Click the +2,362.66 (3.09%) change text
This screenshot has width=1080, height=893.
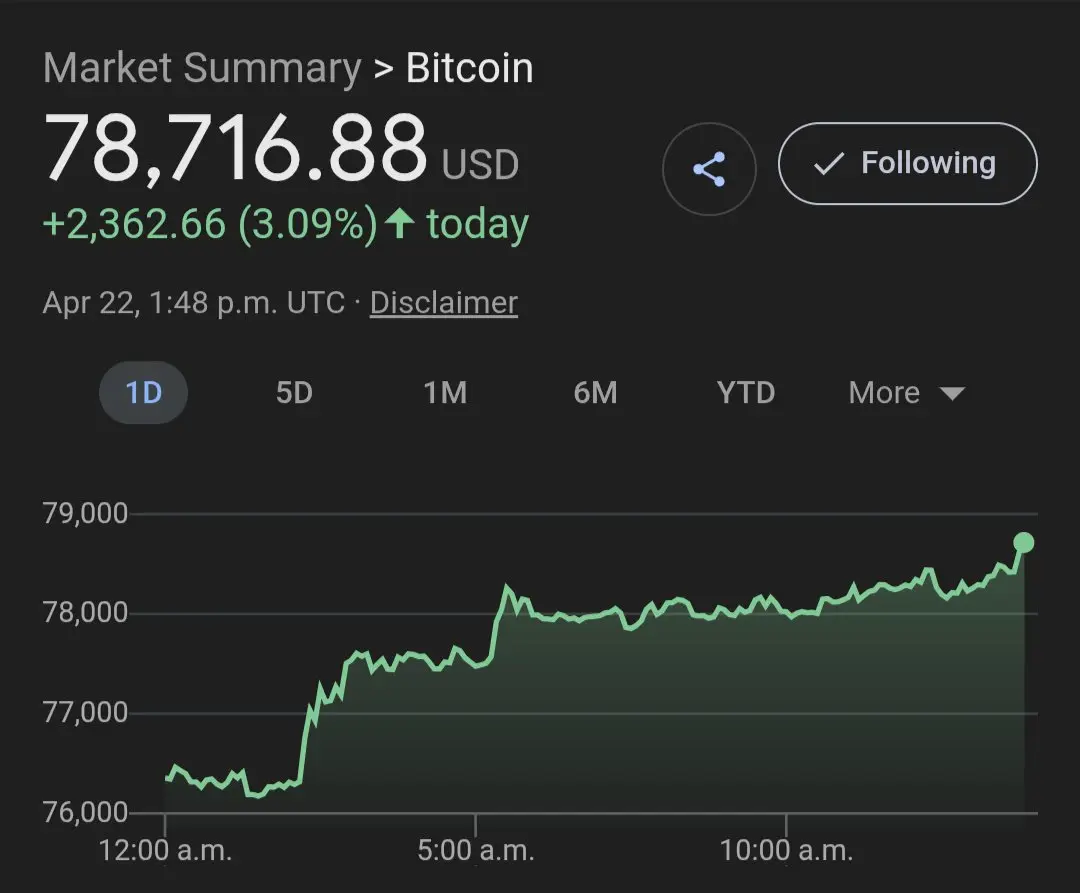(x=209, y=223)
